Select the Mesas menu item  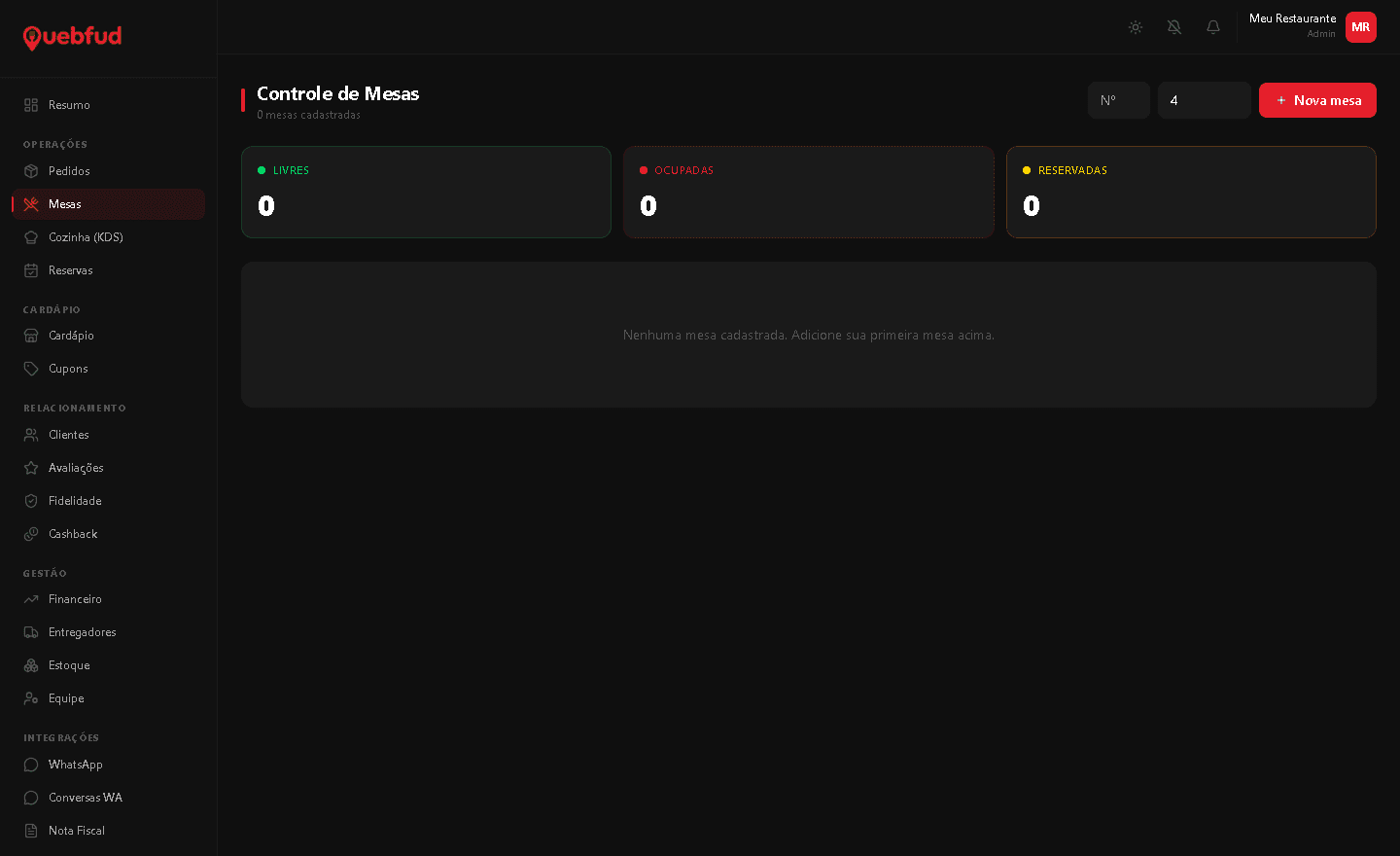pos(108,204)
